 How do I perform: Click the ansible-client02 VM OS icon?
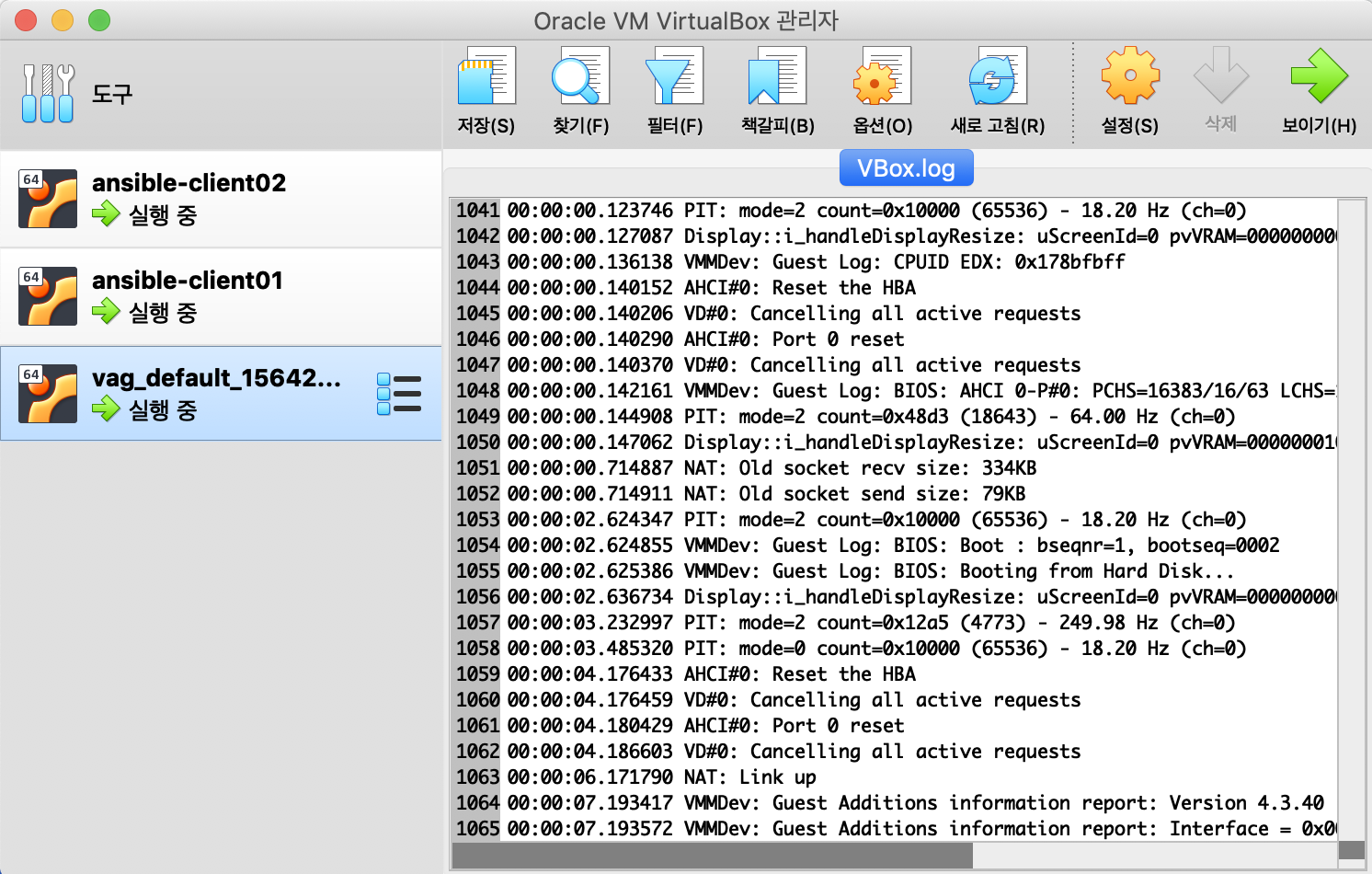click(x=48, y=198)
